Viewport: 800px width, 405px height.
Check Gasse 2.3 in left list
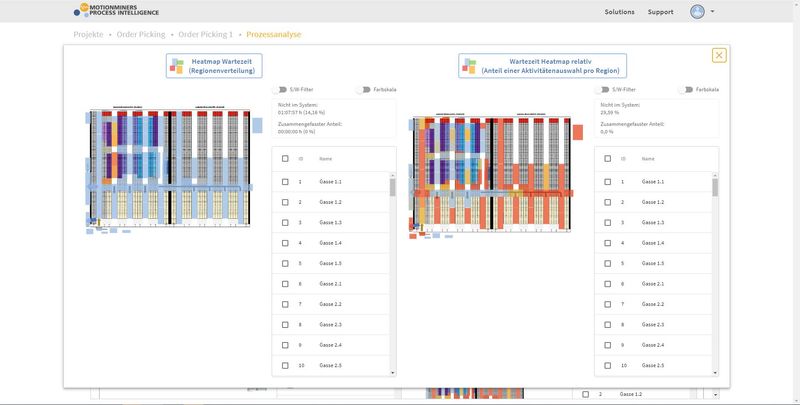(285, 324)
